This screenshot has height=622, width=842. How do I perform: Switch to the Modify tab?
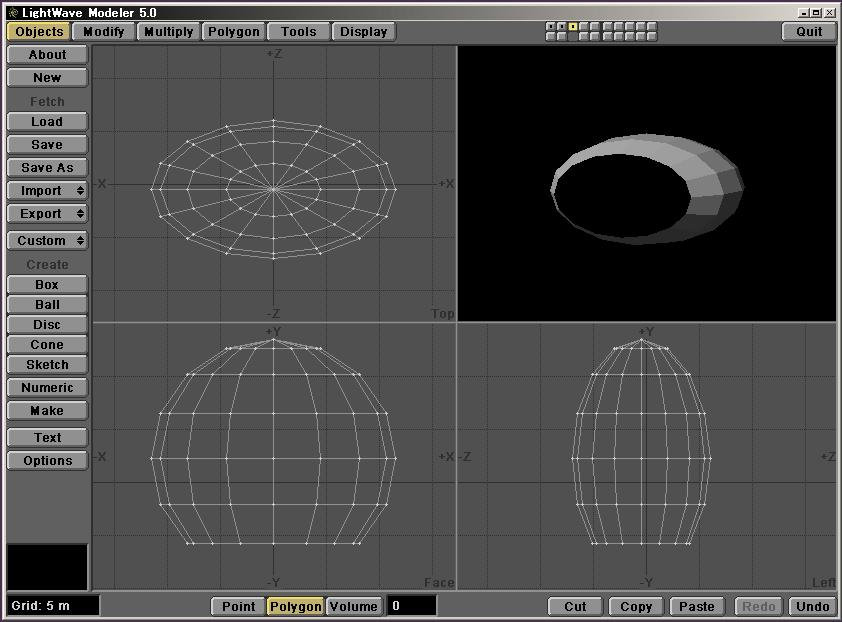click(x=104, y=32)
